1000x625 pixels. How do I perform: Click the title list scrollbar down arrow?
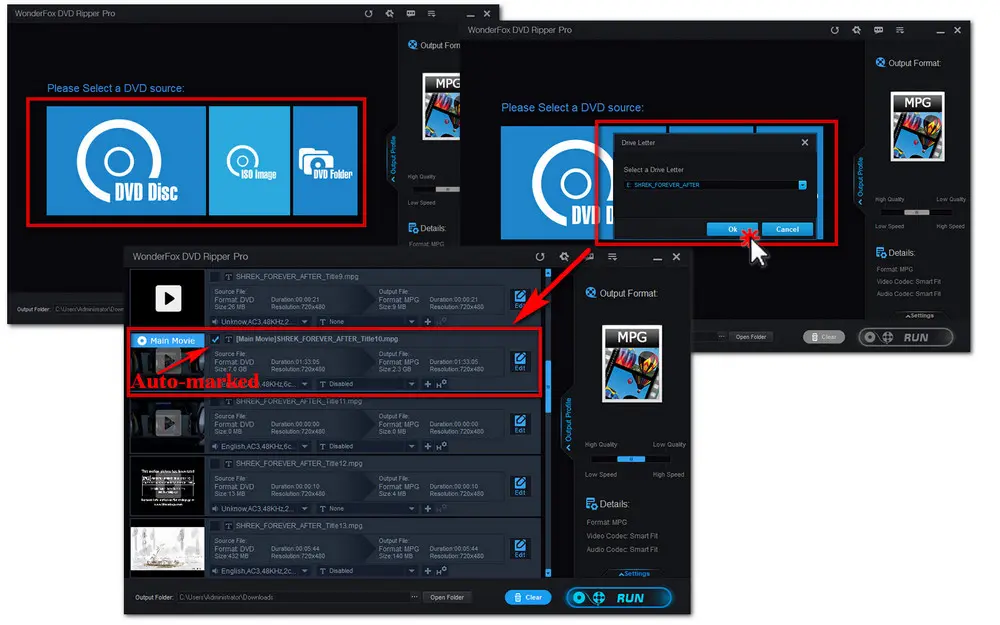tap(548, 573)
